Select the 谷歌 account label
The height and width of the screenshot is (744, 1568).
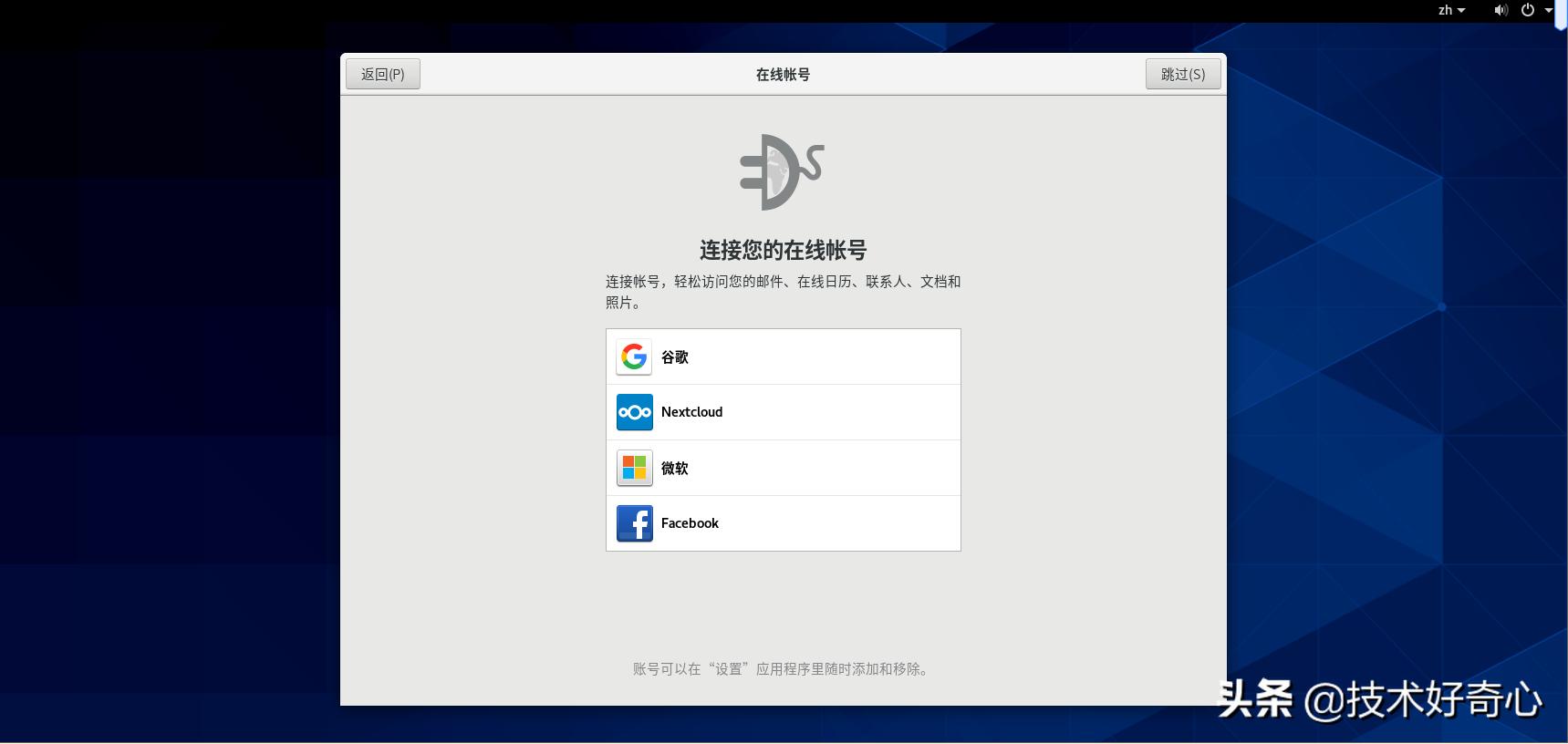click(675, 357)
